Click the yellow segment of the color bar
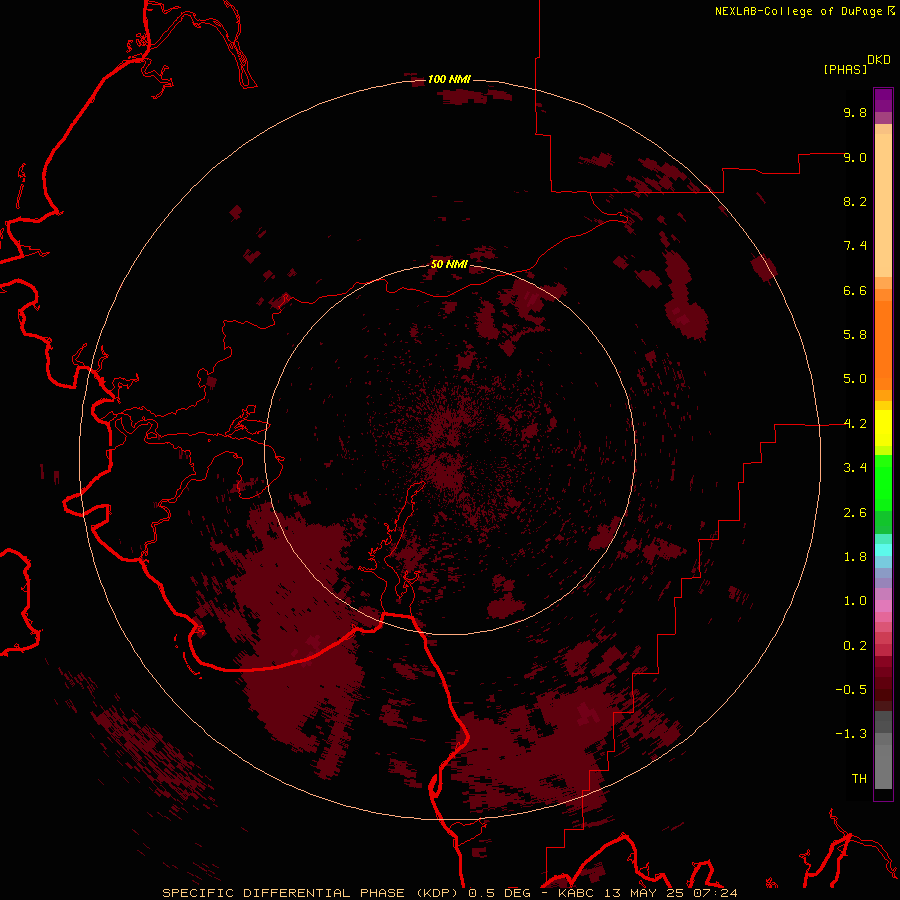This screenshot has height=900, width=900. tap(883, 428)
